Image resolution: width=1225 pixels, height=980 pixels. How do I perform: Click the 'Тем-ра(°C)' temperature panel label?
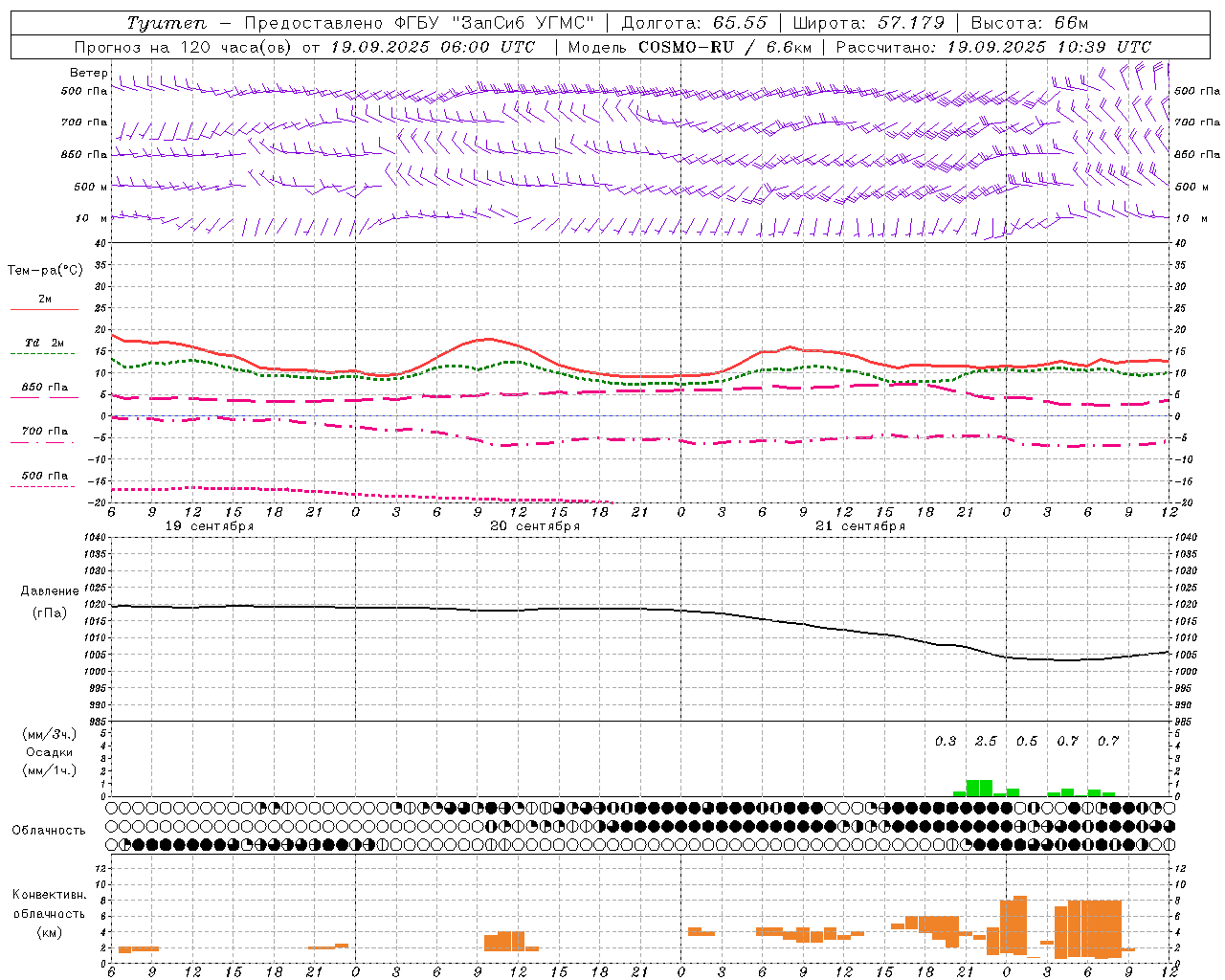click(x=45, y=271)
